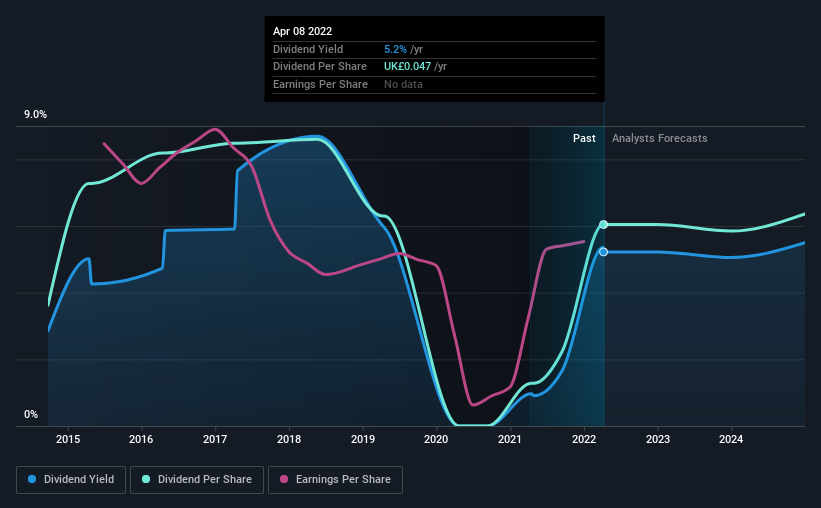Click the 2018 x-axis label
821x508 pixels.
pos(289,439)
